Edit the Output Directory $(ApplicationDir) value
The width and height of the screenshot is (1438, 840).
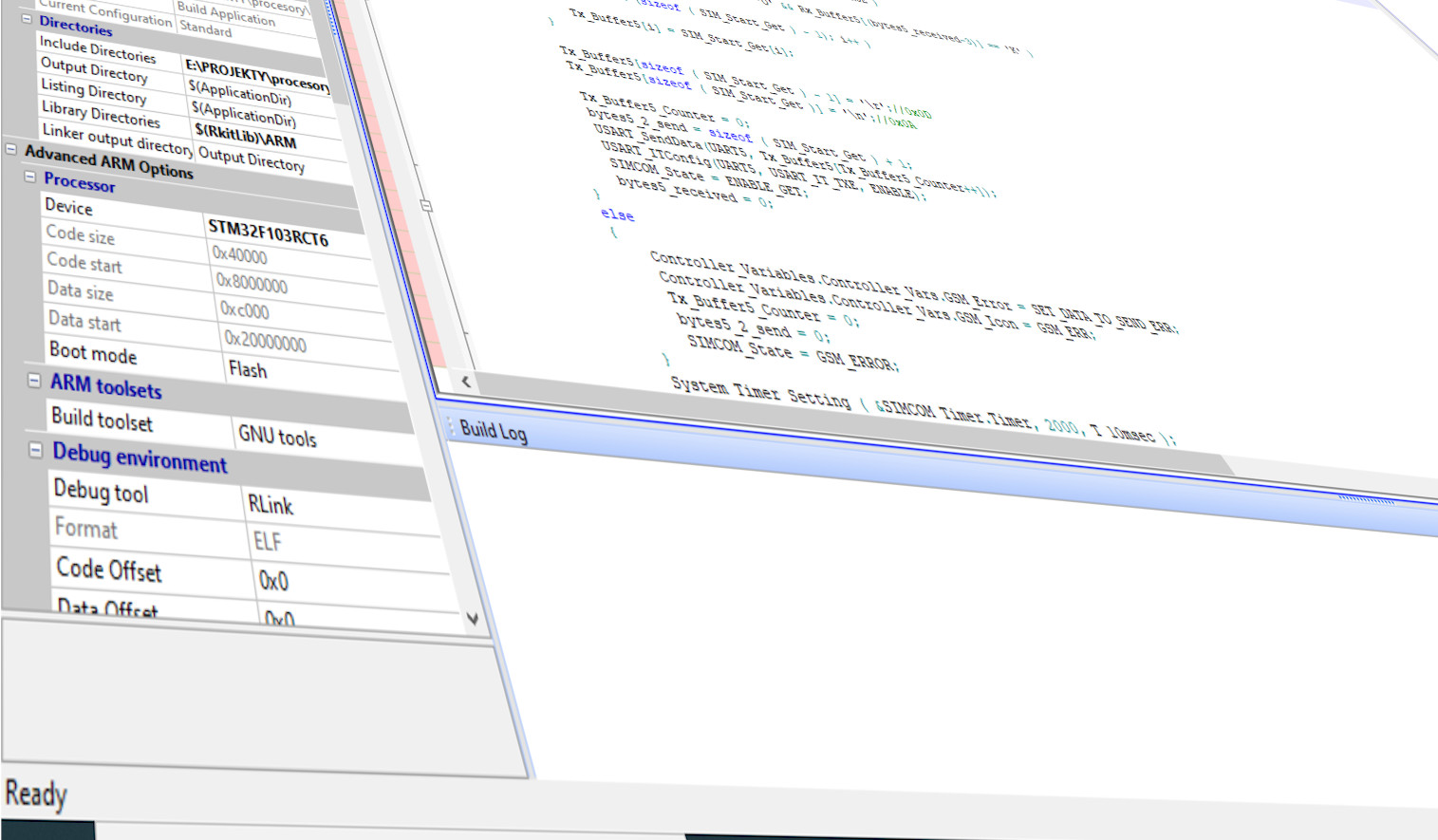(x=240, y=93)
